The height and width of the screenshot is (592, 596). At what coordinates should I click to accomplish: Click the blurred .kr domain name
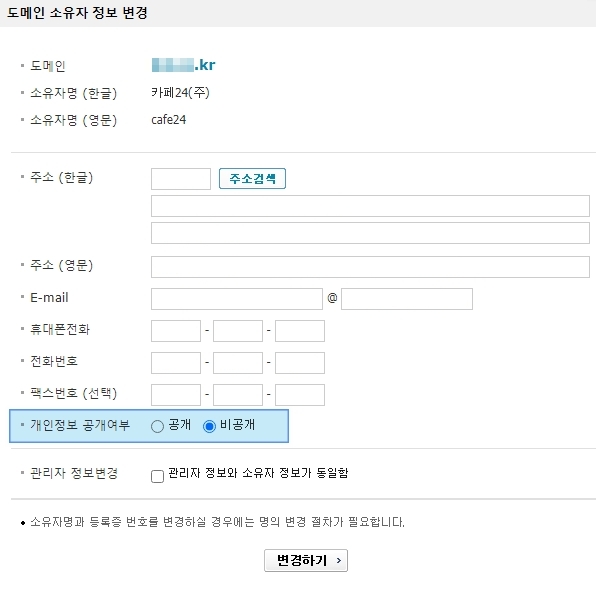183,65
